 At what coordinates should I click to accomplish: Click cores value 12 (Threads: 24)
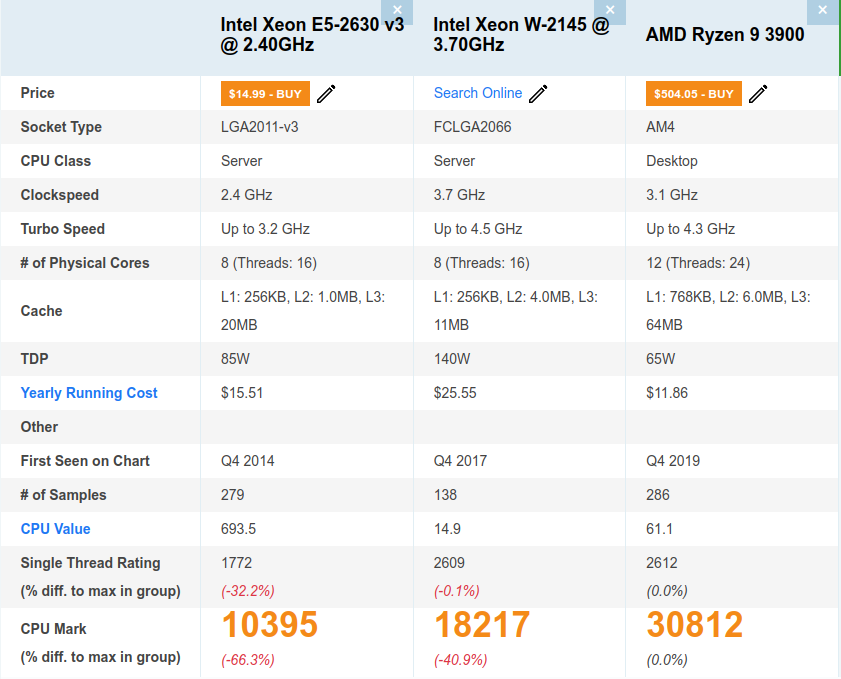click(x=698, y=263)
